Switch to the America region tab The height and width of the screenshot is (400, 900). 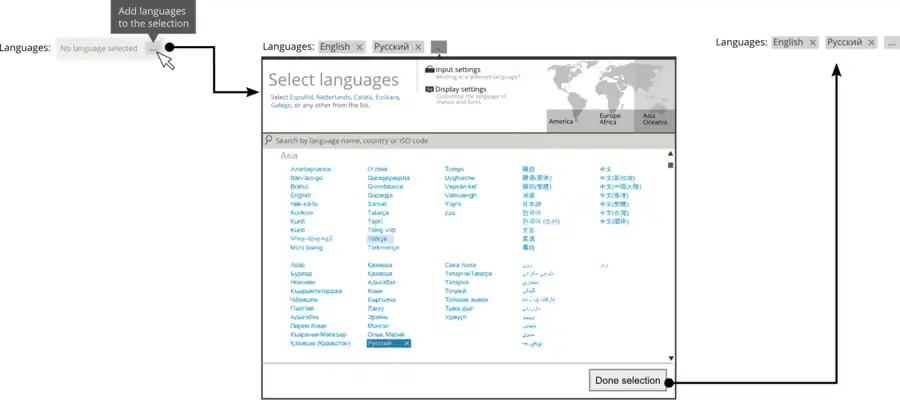560,121
